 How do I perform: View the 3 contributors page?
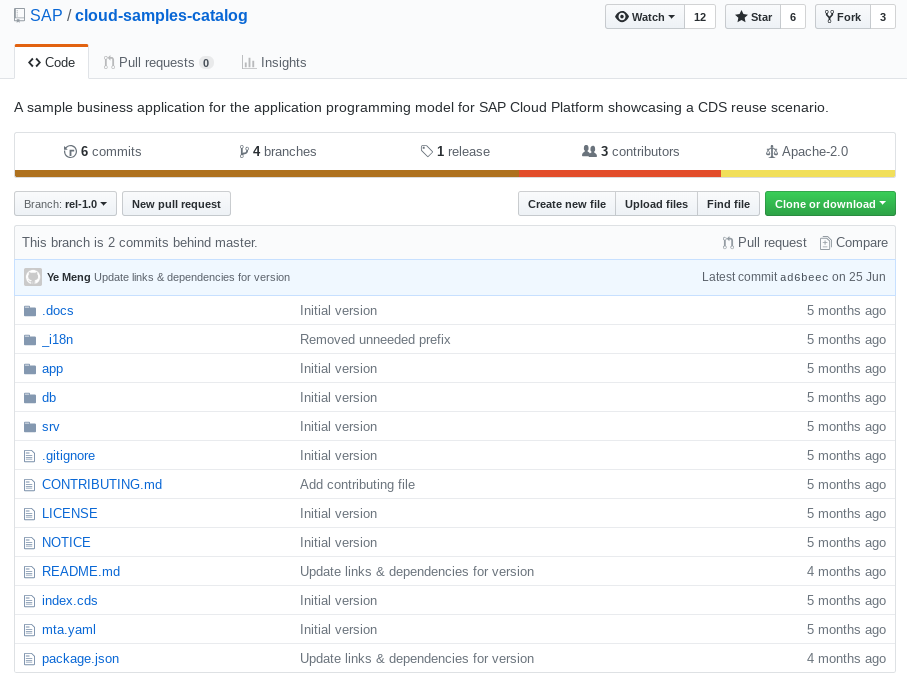pos(631,152)
